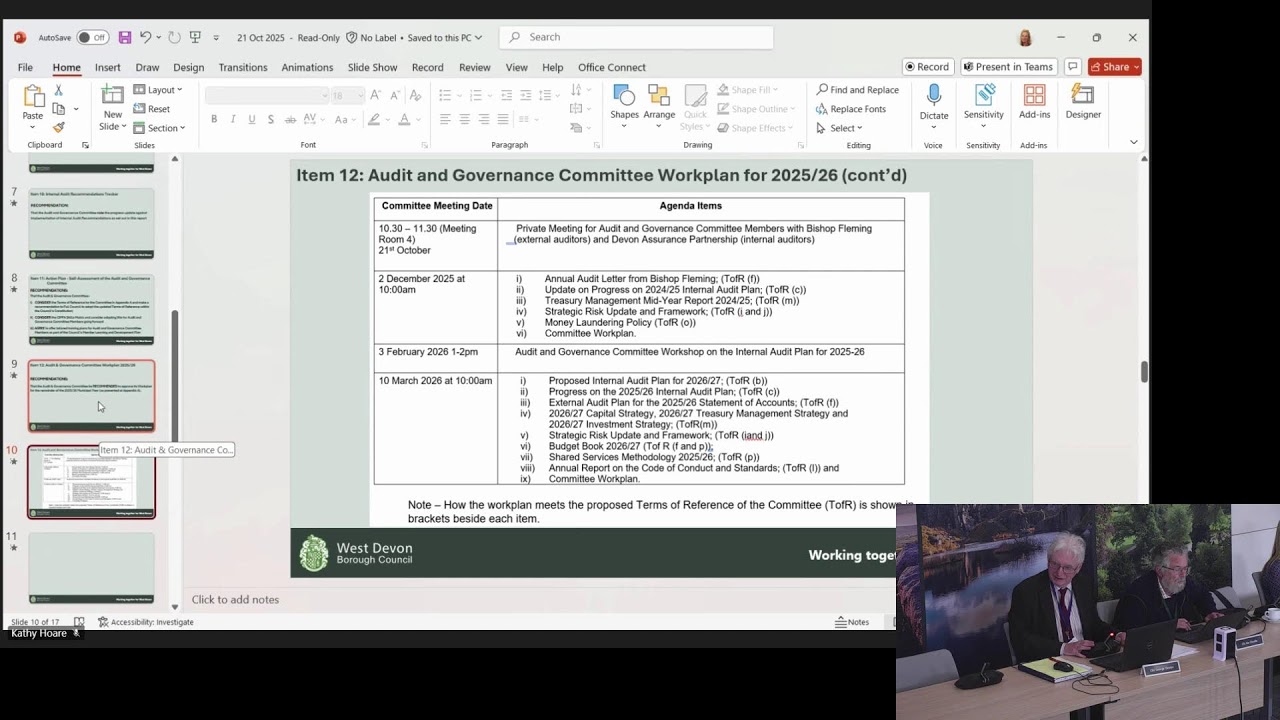Start presentation from beginning icon

coord(196,38)
